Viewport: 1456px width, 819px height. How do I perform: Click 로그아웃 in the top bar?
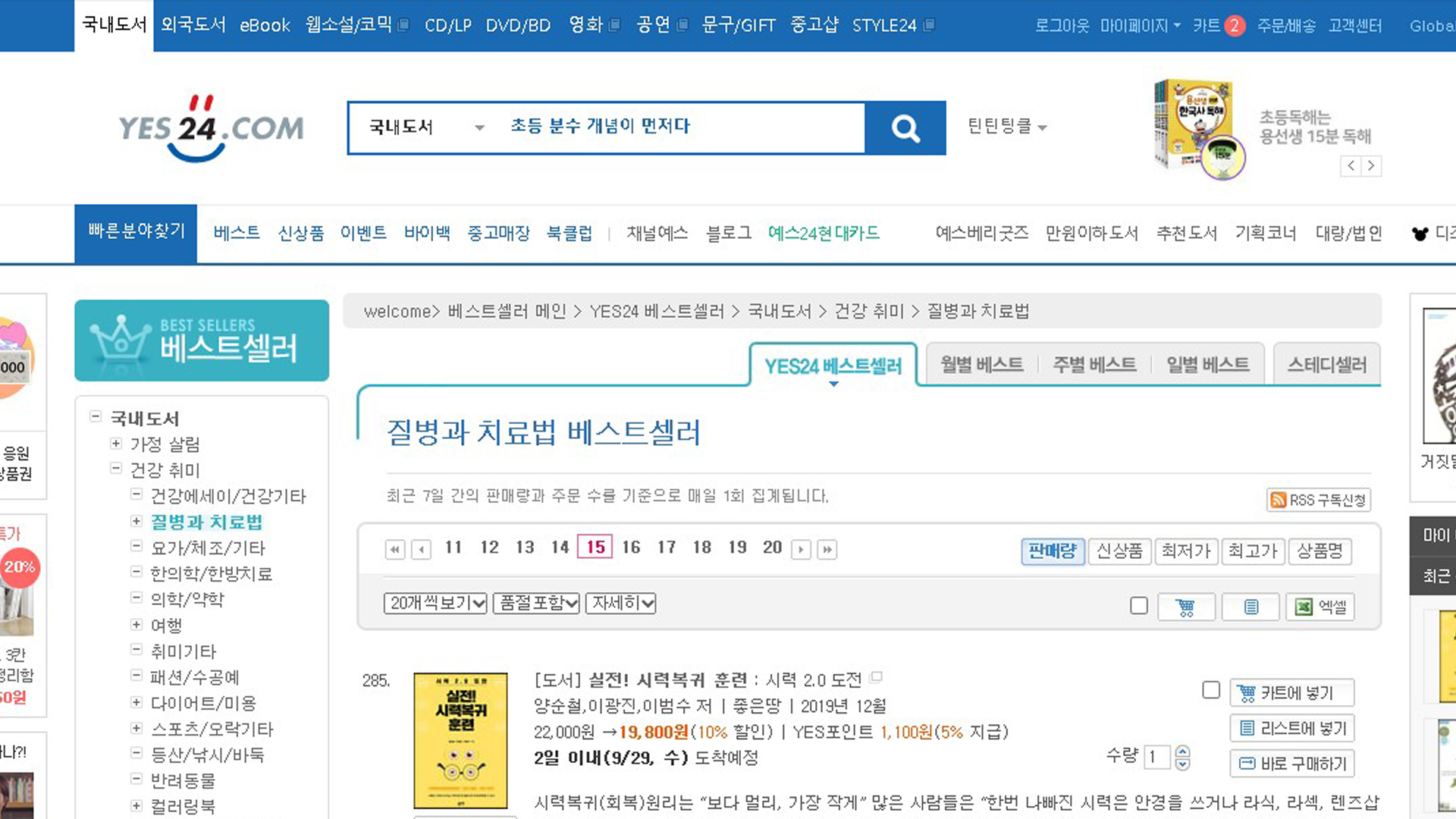click(1062, 26)
